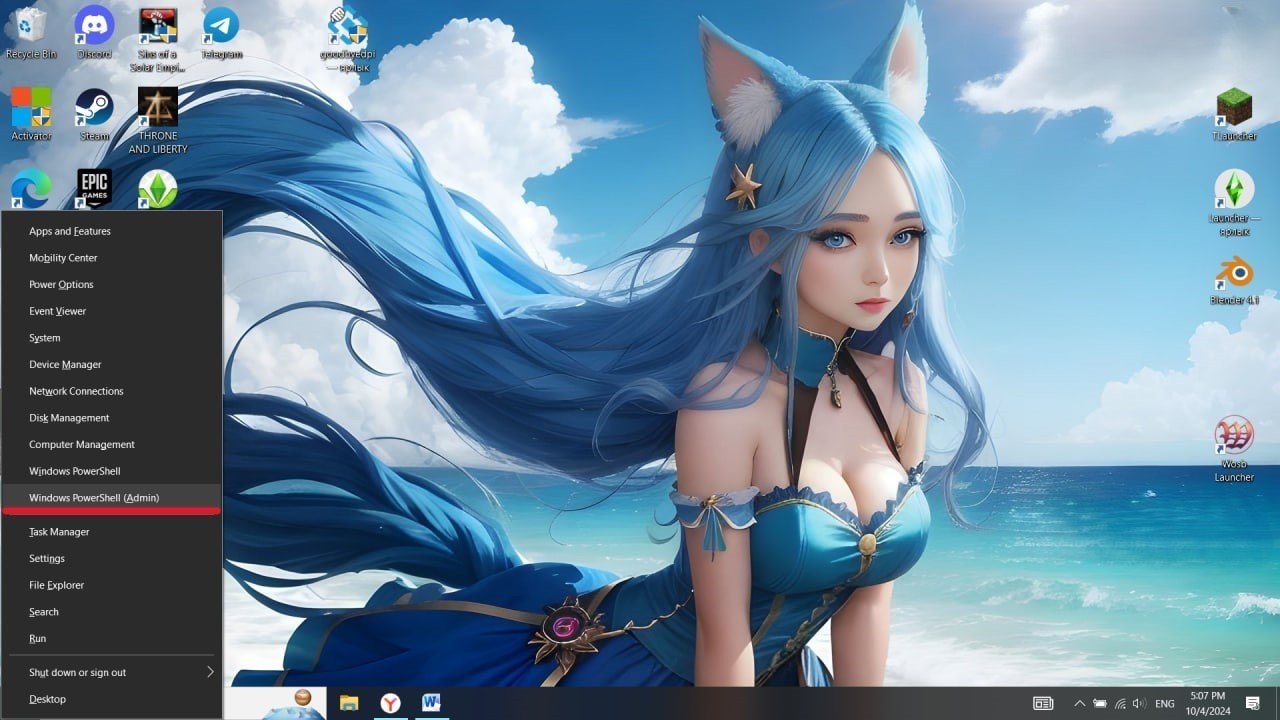1280x720 pixels.
Task: Open the 5:07 PM clock and date
Action: coord(1208,703)
